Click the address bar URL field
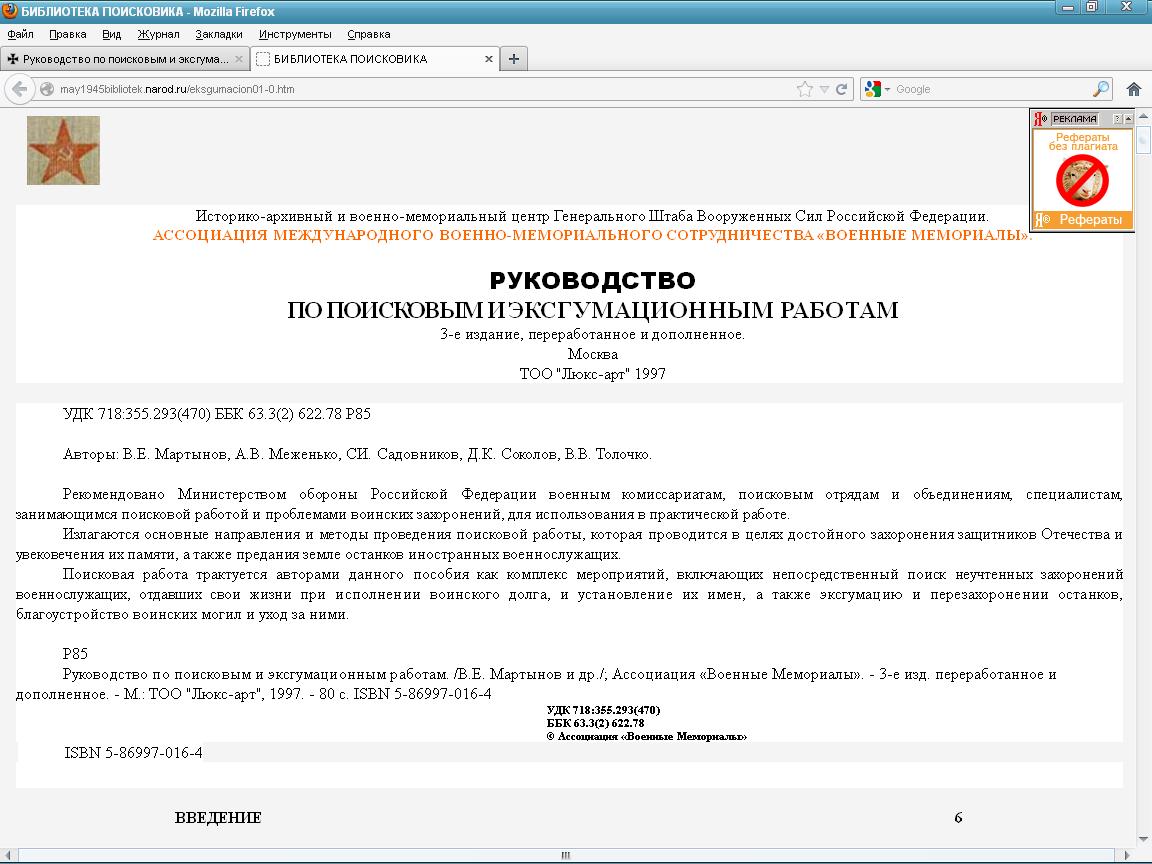Image resolution: width=1152 pixels, height=864 pixels. [x=400, y=89]
